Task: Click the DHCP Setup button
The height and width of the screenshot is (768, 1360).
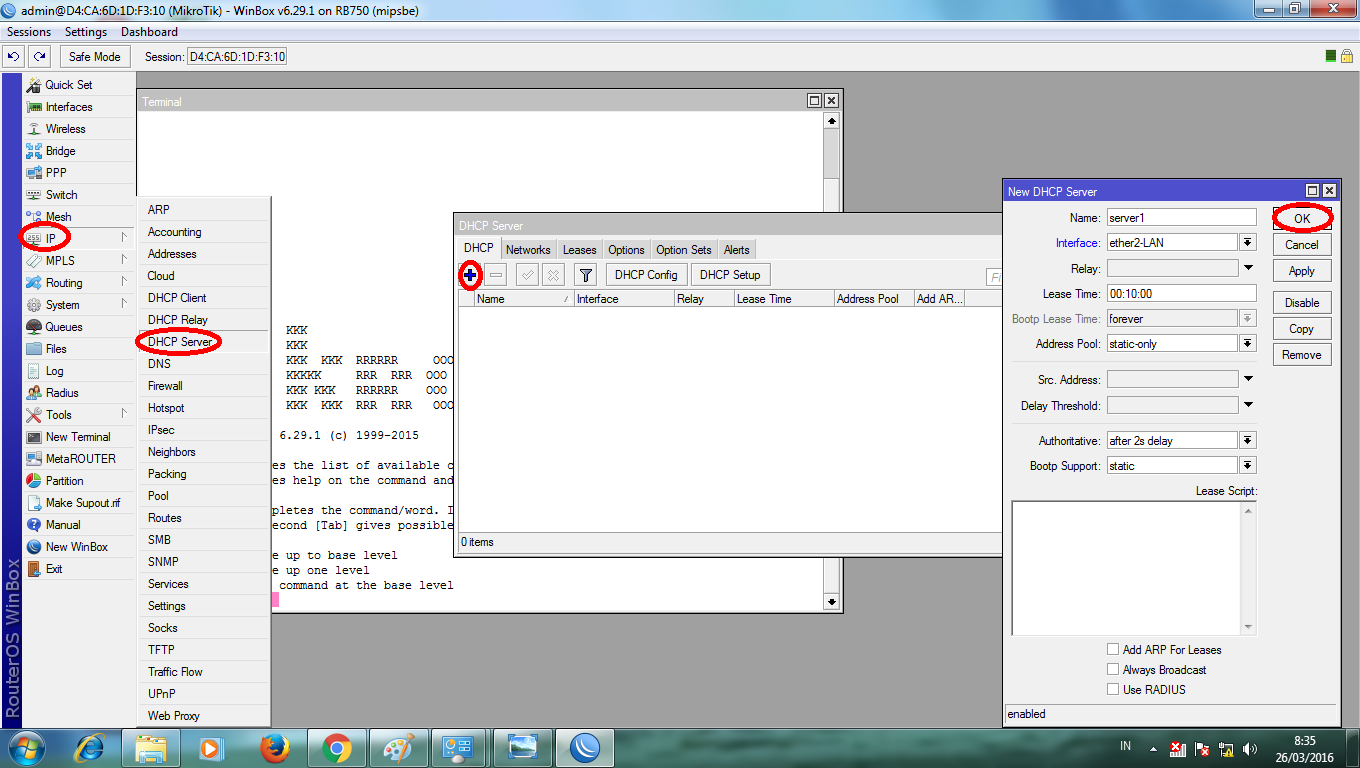Action: coord(730,275)
